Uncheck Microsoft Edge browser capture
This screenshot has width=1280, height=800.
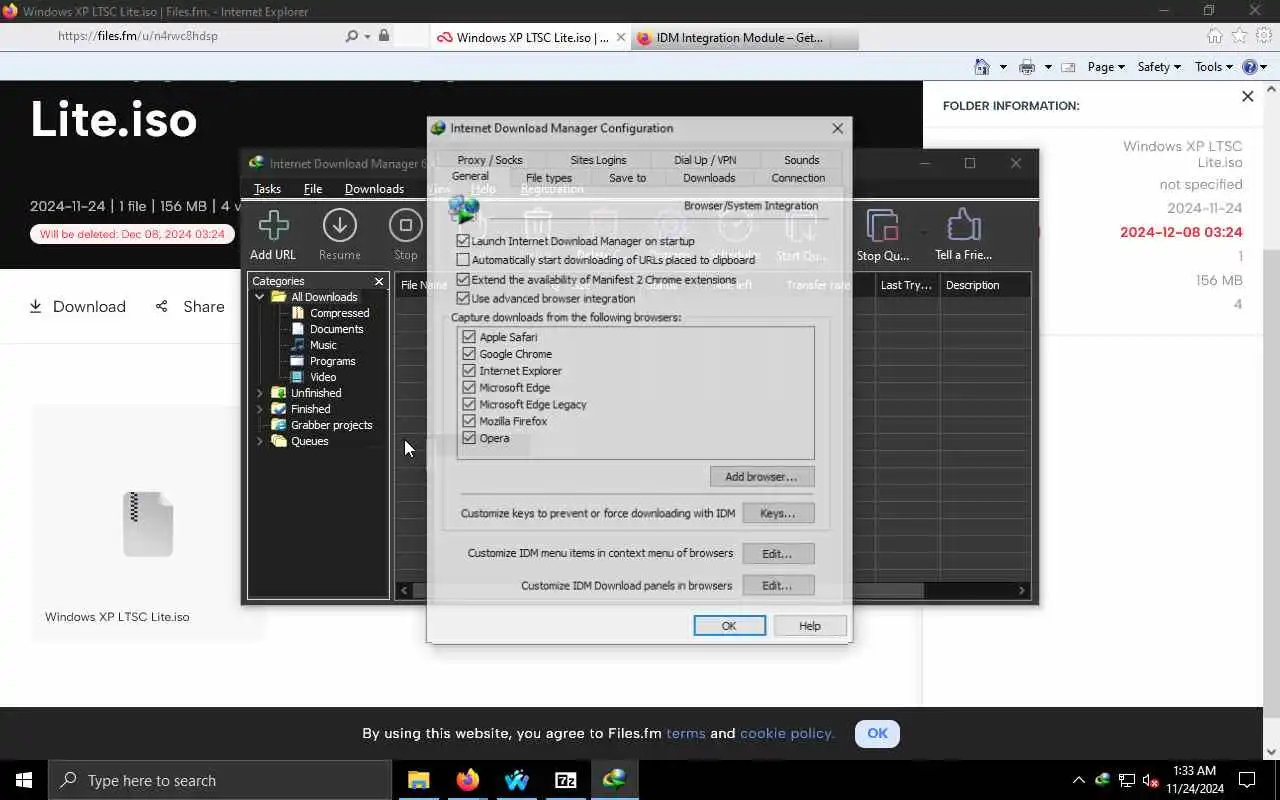pos(469,388)
